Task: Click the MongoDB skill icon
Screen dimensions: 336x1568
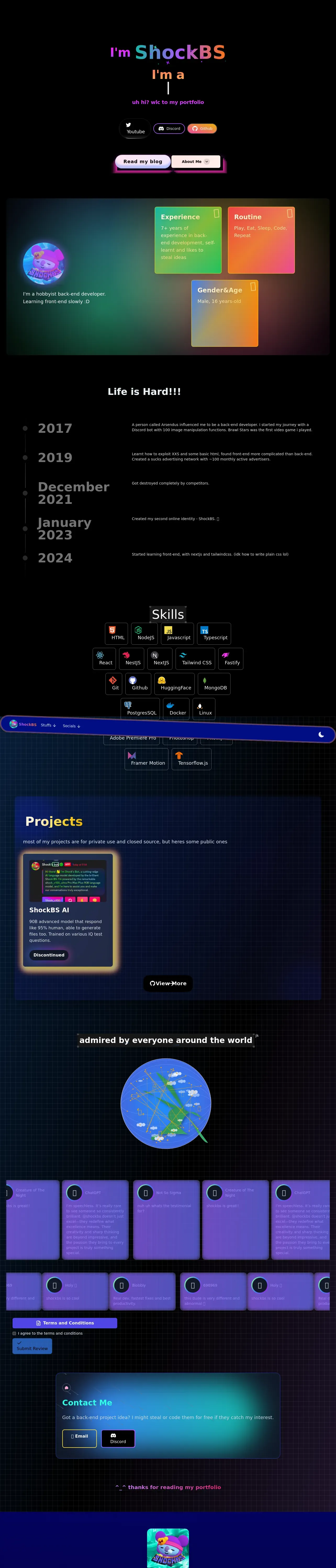Action: tap(205, 680)
